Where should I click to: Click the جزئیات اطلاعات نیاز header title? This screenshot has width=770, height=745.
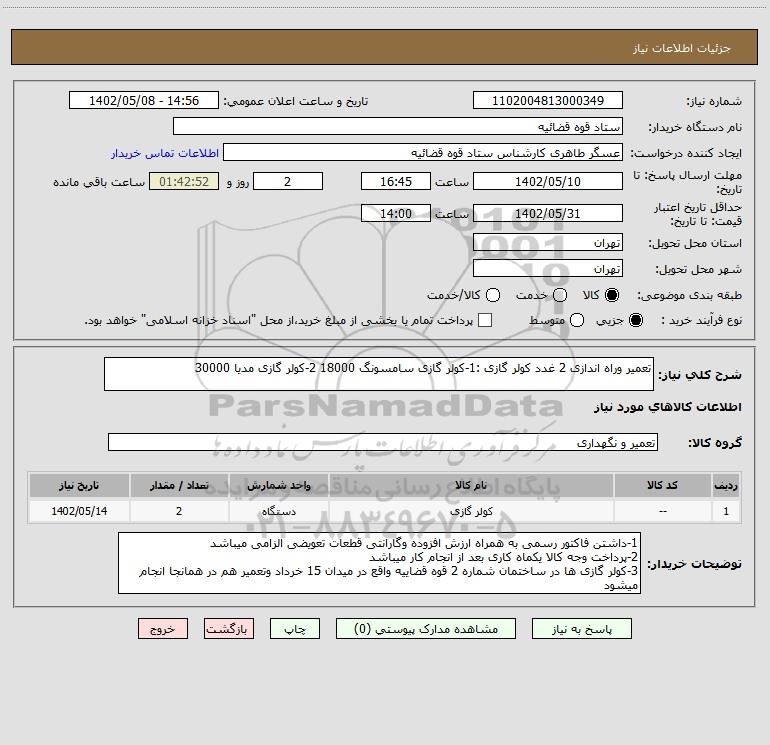point(681,48)
